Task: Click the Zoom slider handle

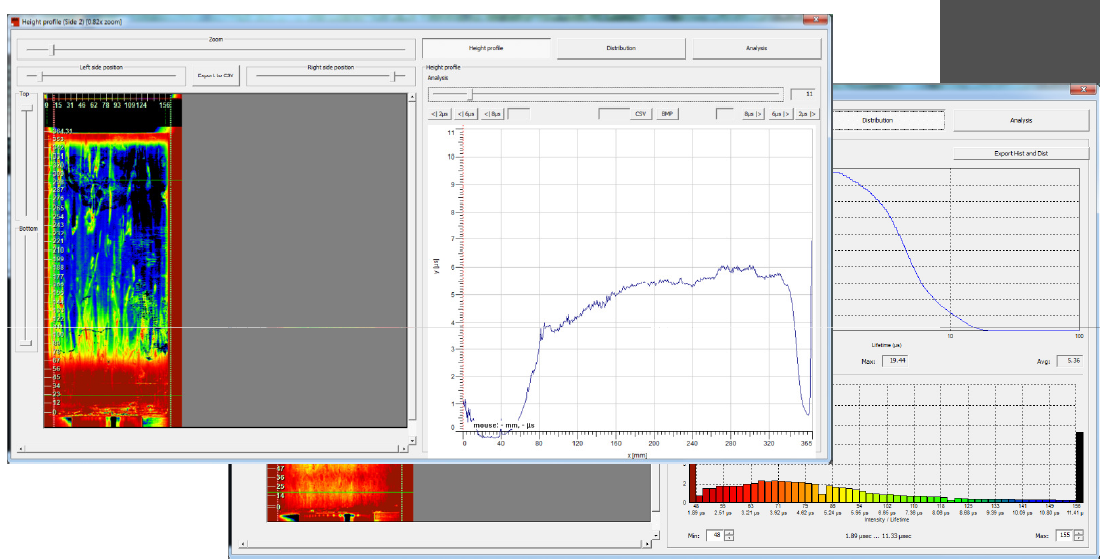Action: (x=53, y=48)
